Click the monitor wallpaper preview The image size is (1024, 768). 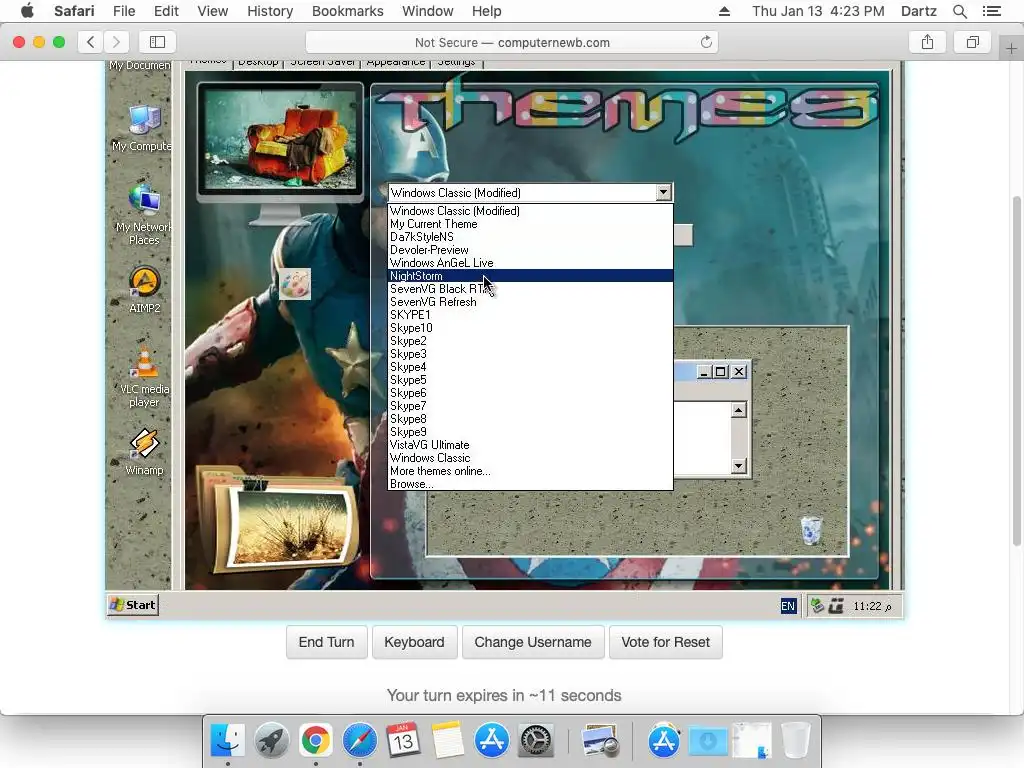click(281, 139)
